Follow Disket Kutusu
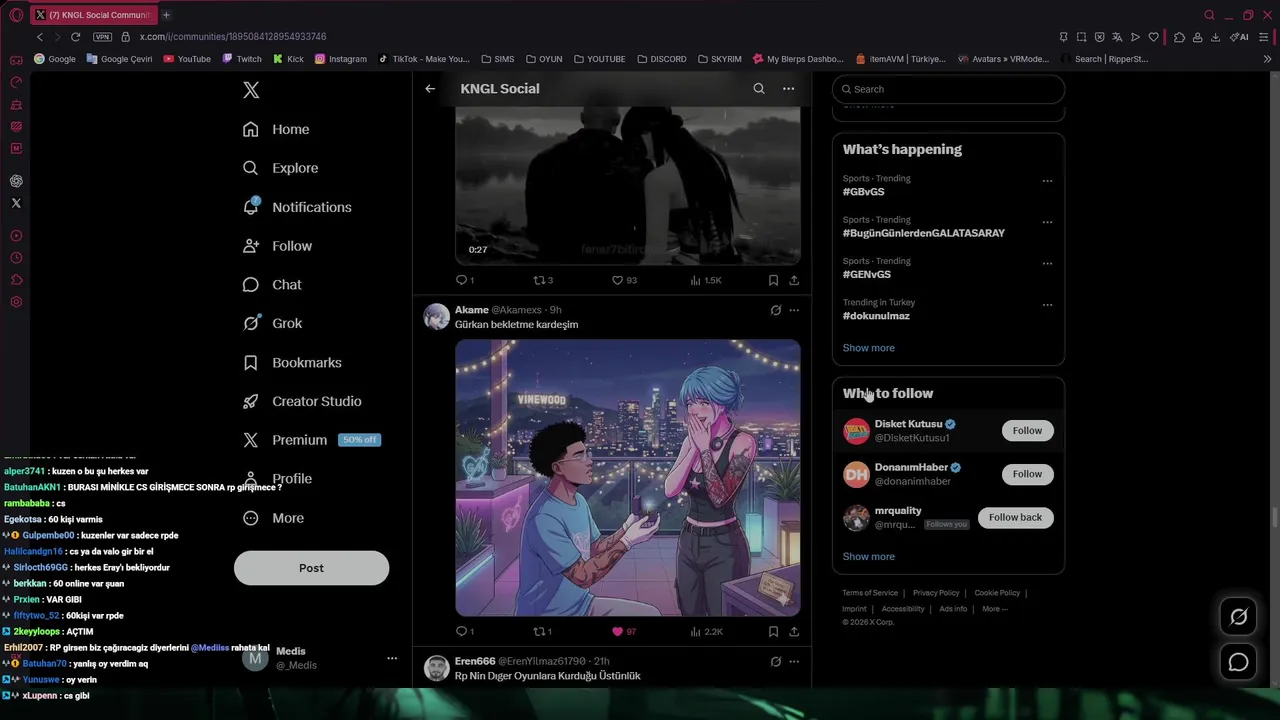This screenshot has height=720, width=1280. click(x=1027, y=431)
